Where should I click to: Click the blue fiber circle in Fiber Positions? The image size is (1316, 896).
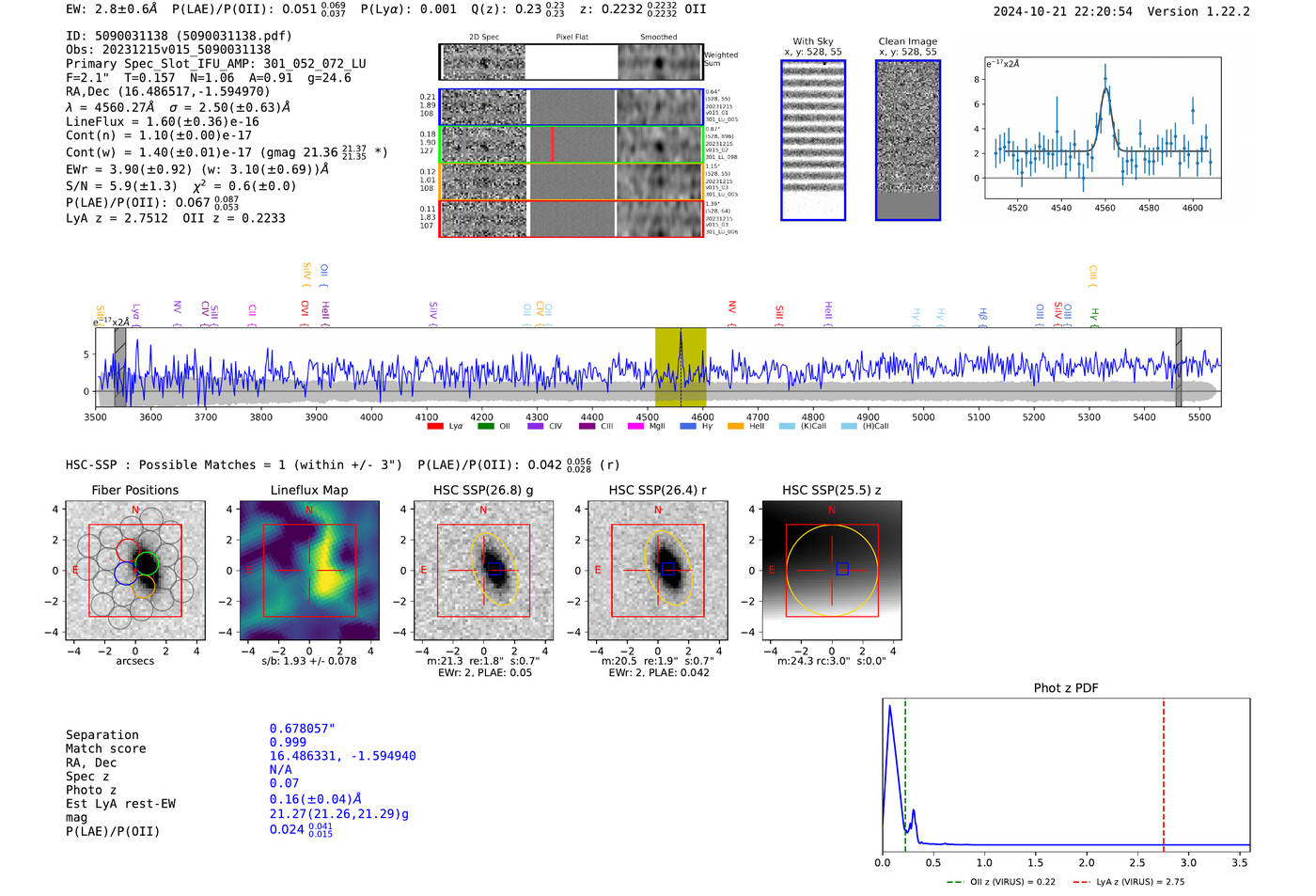(125, 573)
